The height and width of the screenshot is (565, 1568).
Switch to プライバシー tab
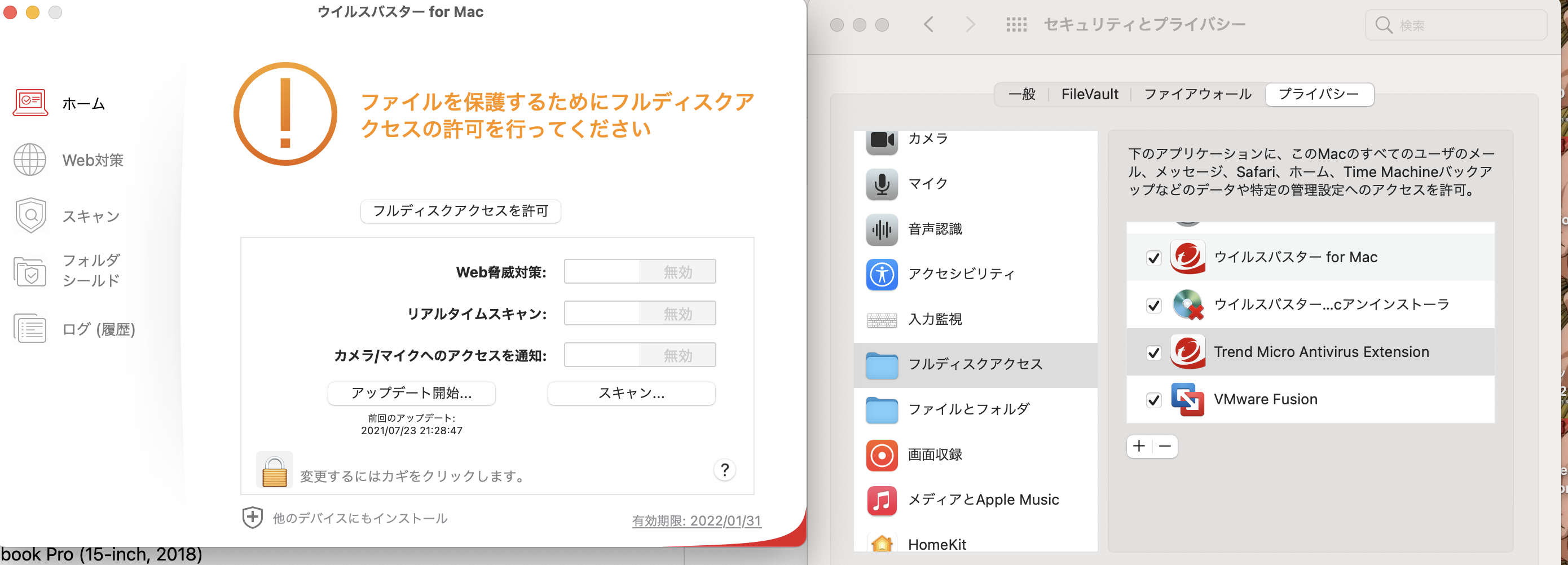tap(1319, 94)
